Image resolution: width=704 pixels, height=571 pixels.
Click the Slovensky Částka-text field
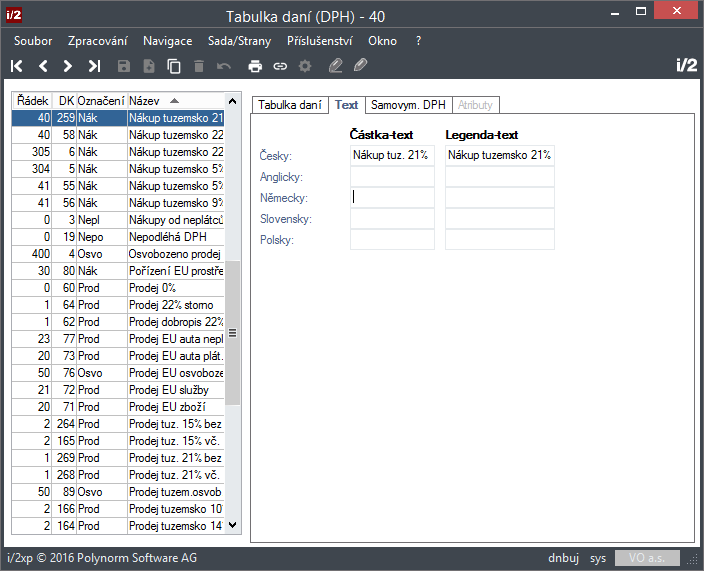point(392,219)
